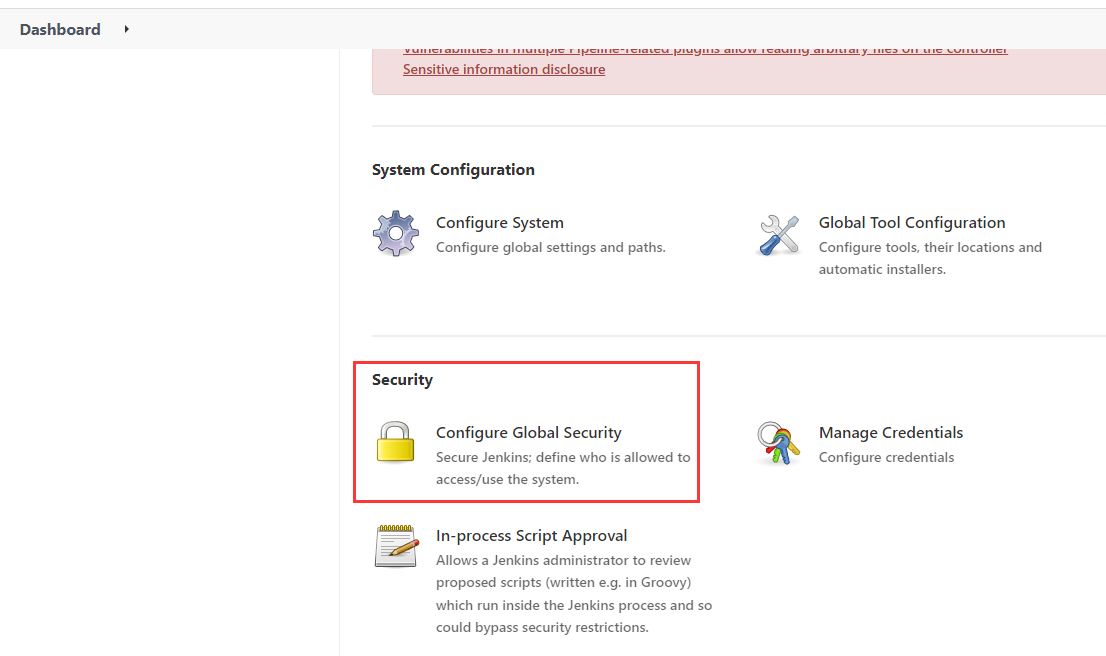Click the Script Approval notepad icon

pos(396,546)
